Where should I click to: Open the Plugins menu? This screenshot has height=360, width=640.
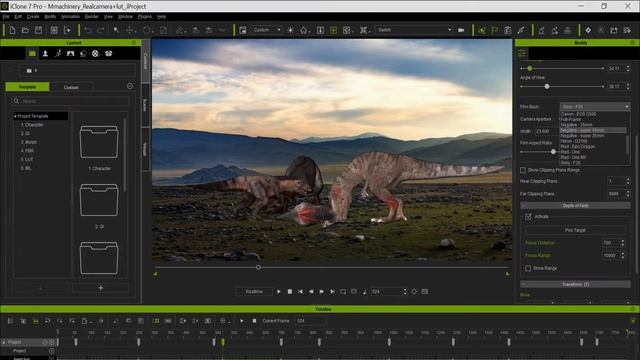click(x=144, y=17)
